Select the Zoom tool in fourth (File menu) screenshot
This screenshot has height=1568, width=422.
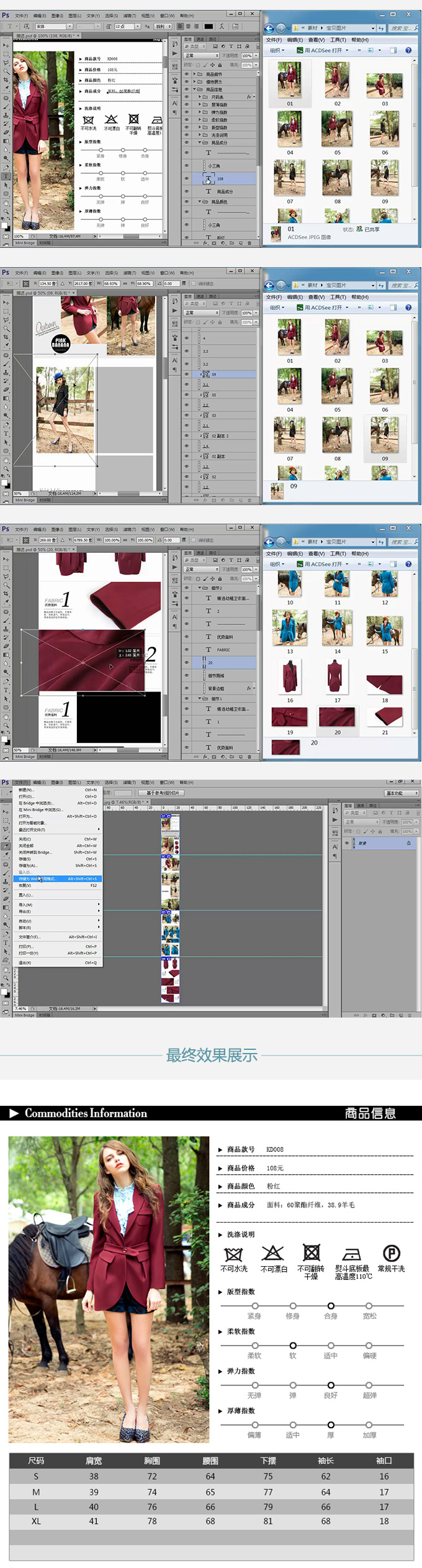click(6, 978)
